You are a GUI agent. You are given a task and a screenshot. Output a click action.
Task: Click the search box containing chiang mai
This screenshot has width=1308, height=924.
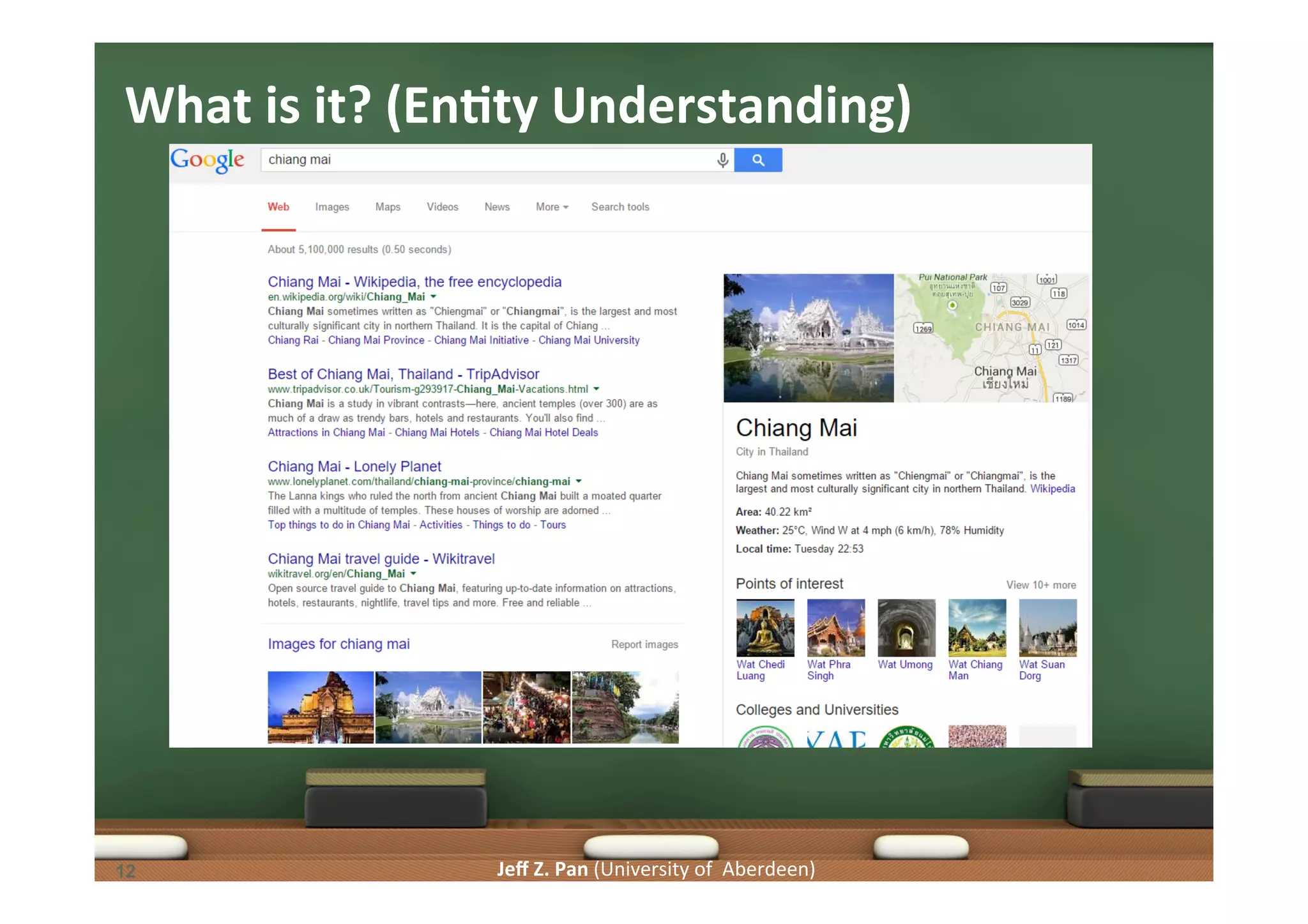click(498, 160)
